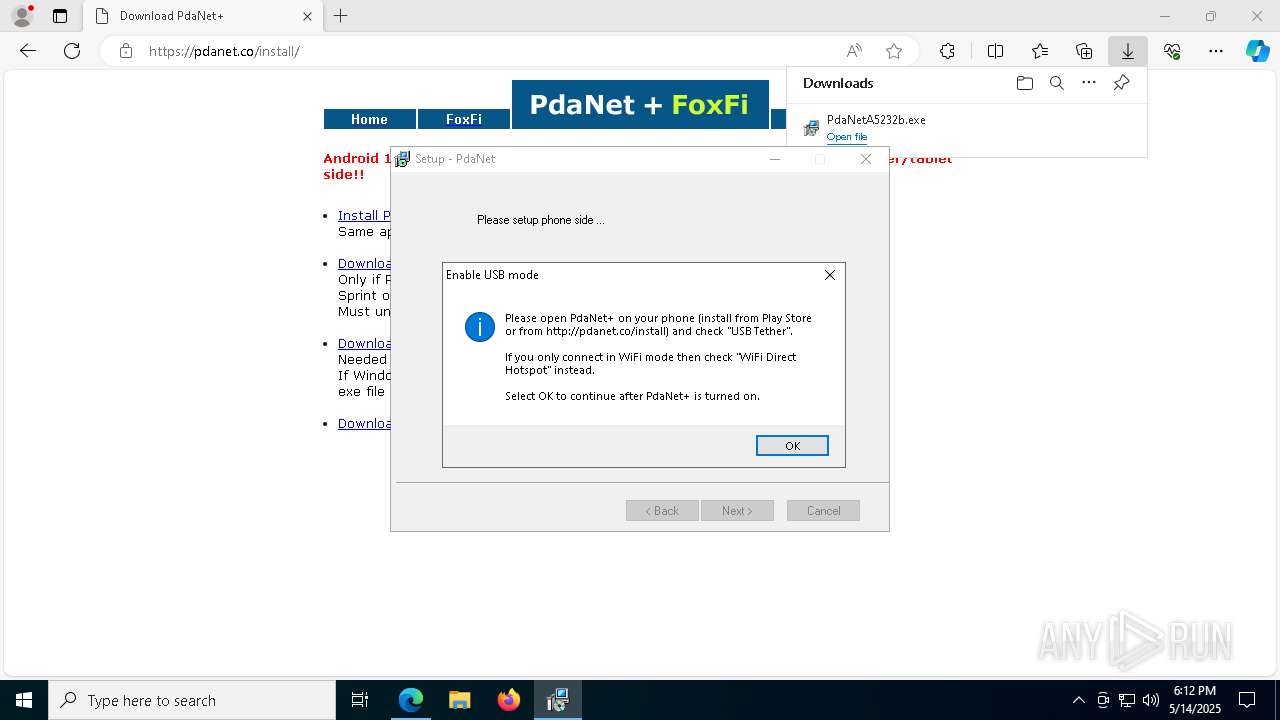
Task: Click the Edge profile avatar
Action: tap(22, 16)
